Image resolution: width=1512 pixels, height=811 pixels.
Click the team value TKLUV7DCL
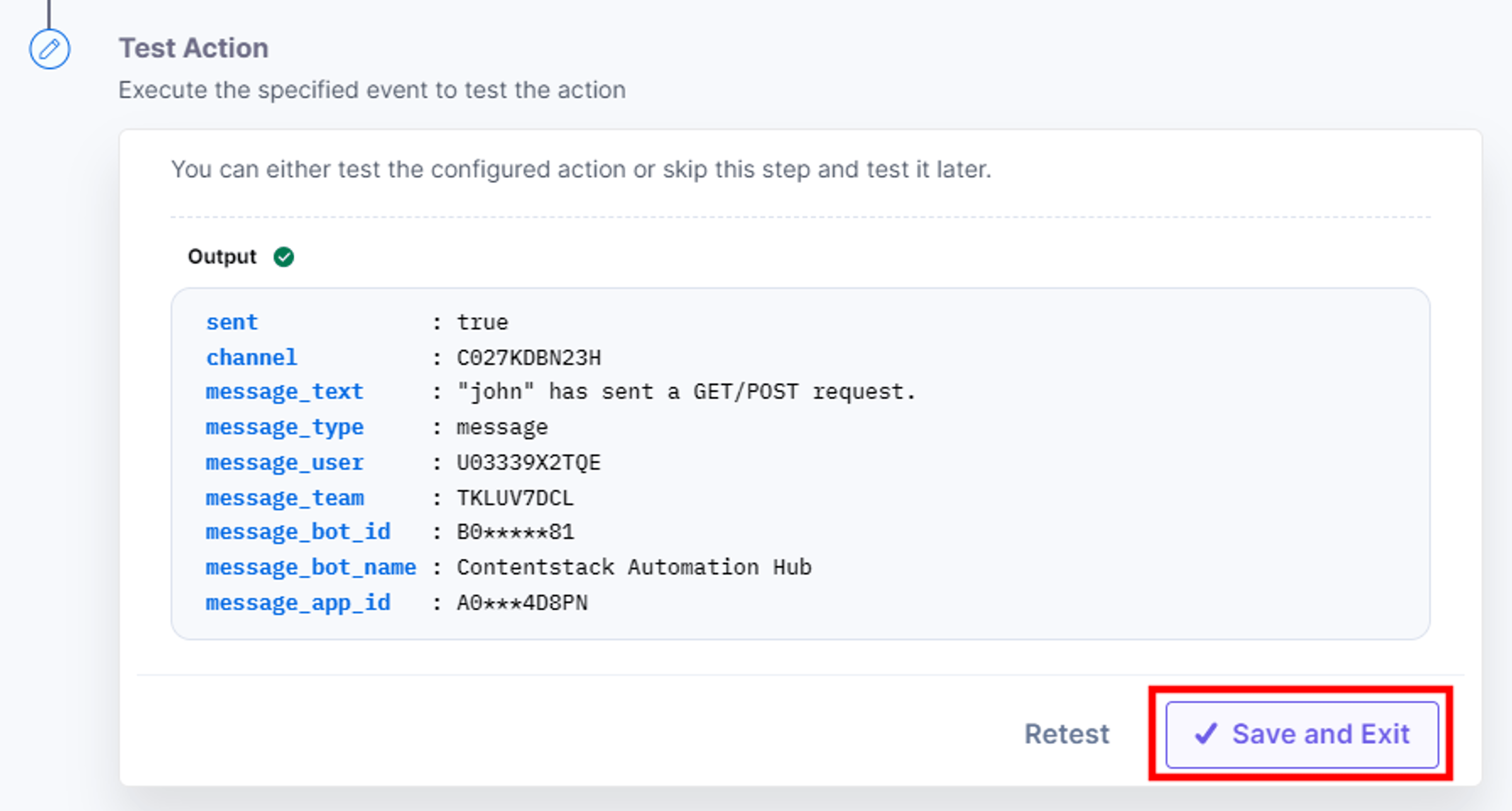pos(515,498)
